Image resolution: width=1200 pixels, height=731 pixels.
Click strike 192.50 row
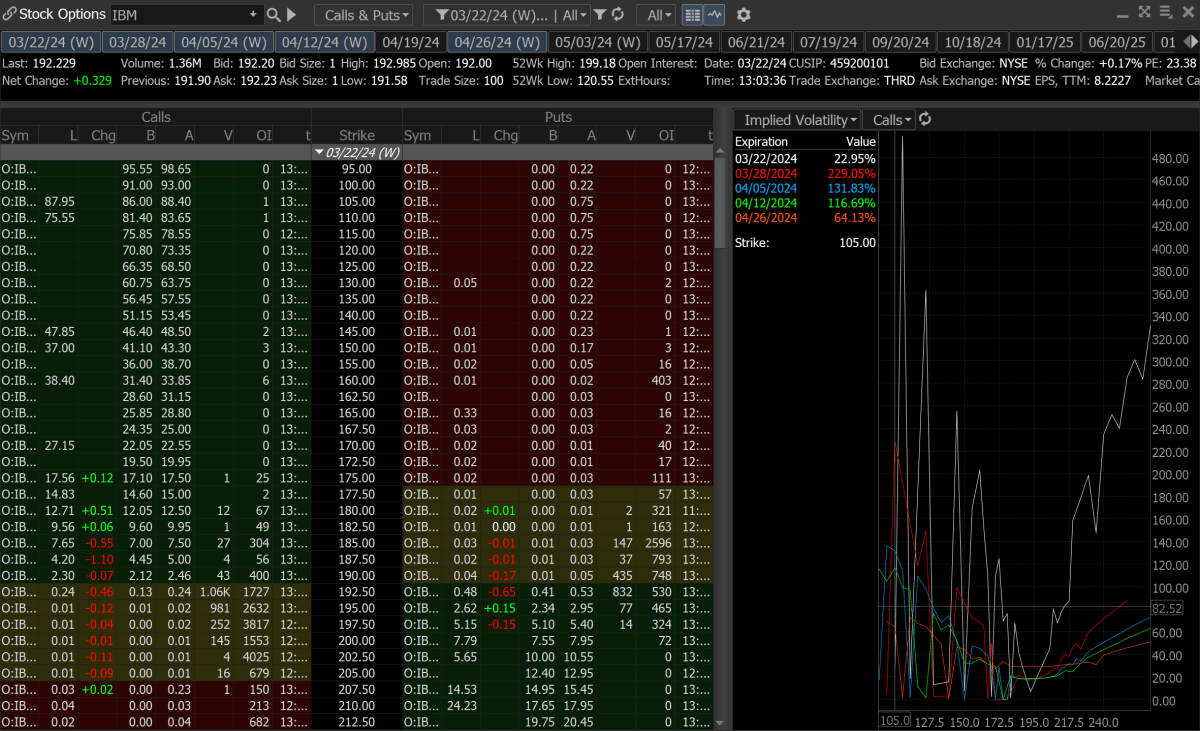tap(357, 591)
